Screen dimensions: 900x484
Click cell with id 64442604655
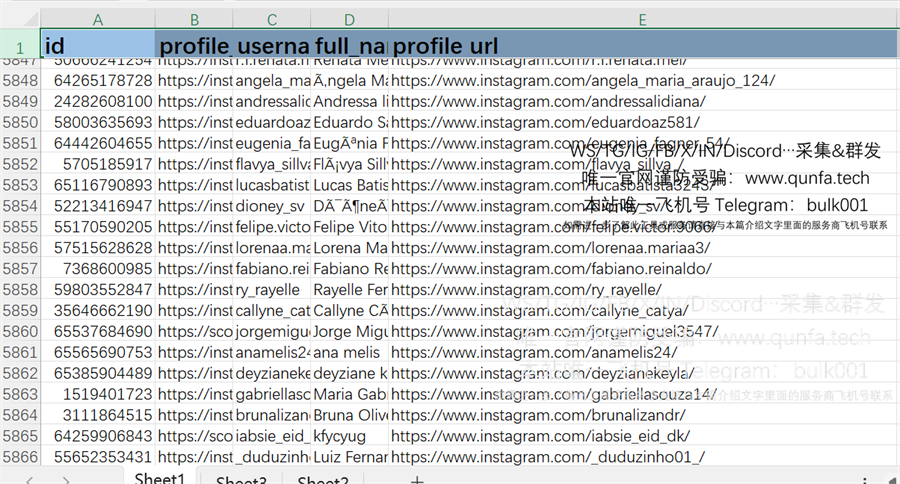[98, 143]
